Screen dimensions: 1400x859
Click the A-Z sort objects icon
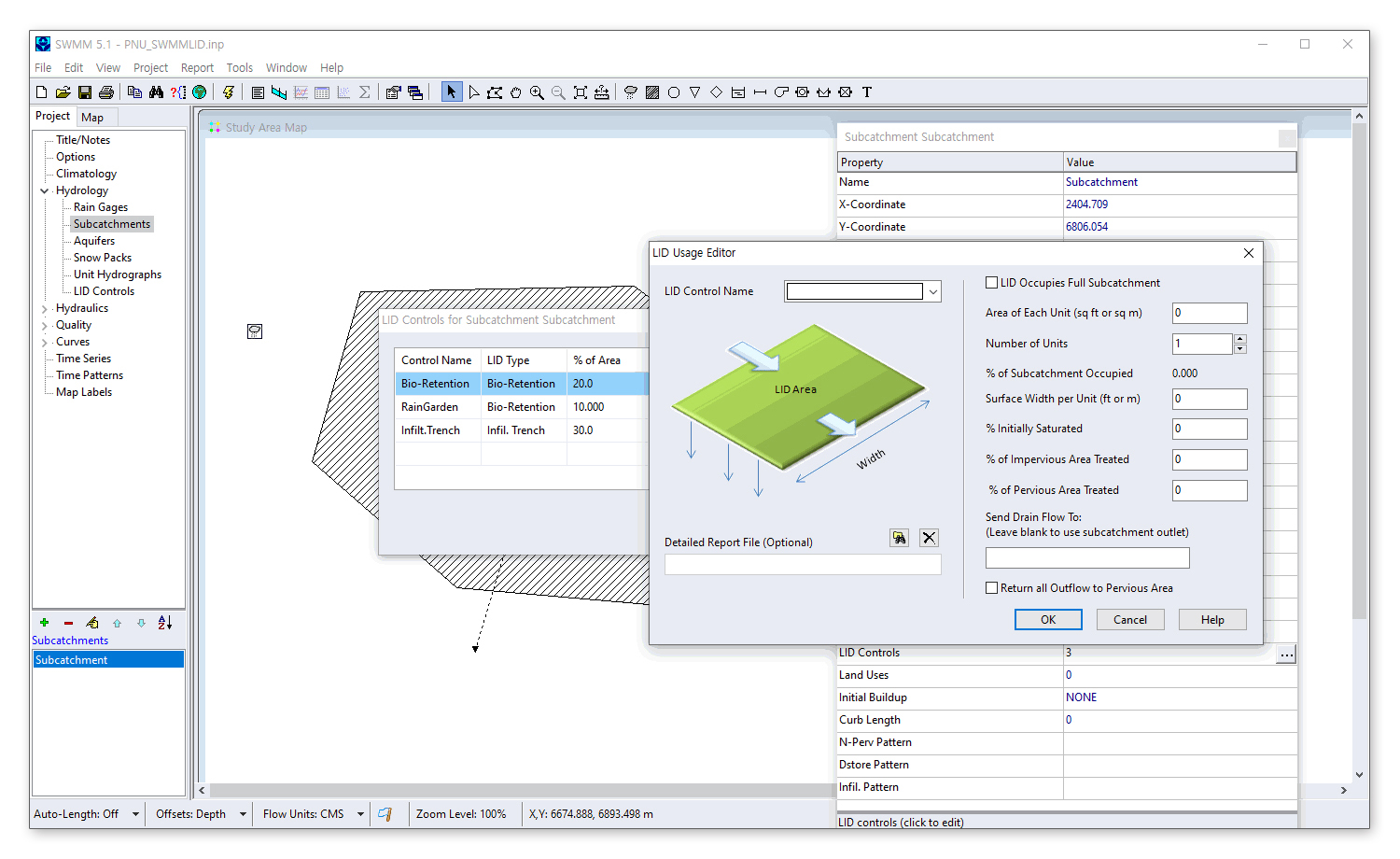(x=165, y=623)
